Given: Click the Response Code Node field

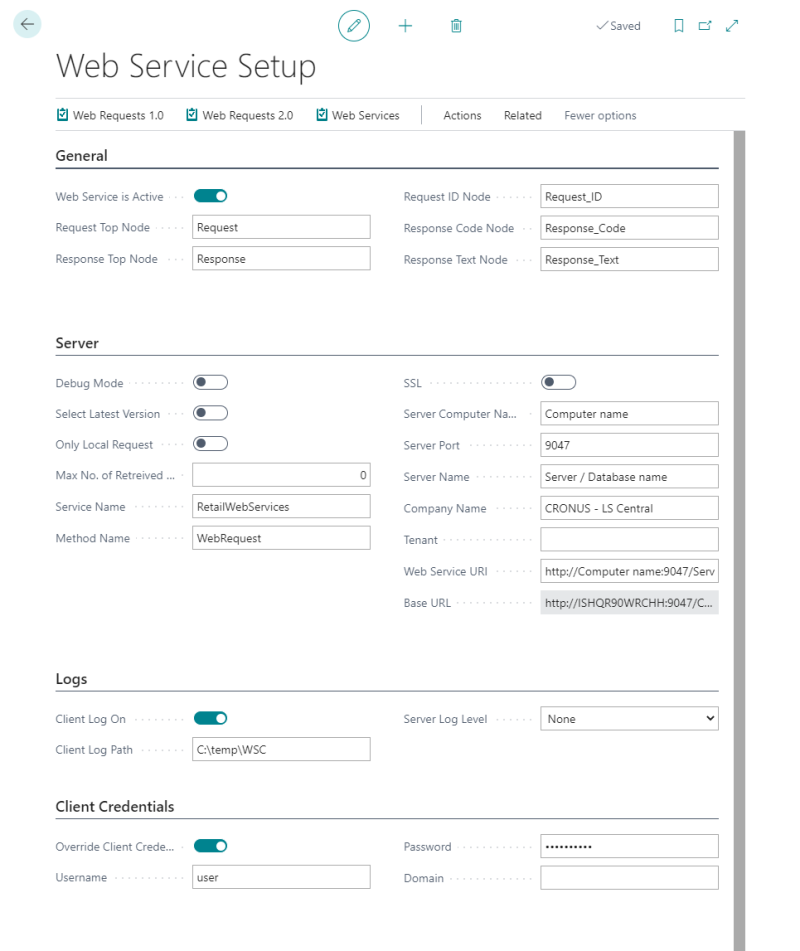Looking at the screenshot, I should (x=630, y=227).
